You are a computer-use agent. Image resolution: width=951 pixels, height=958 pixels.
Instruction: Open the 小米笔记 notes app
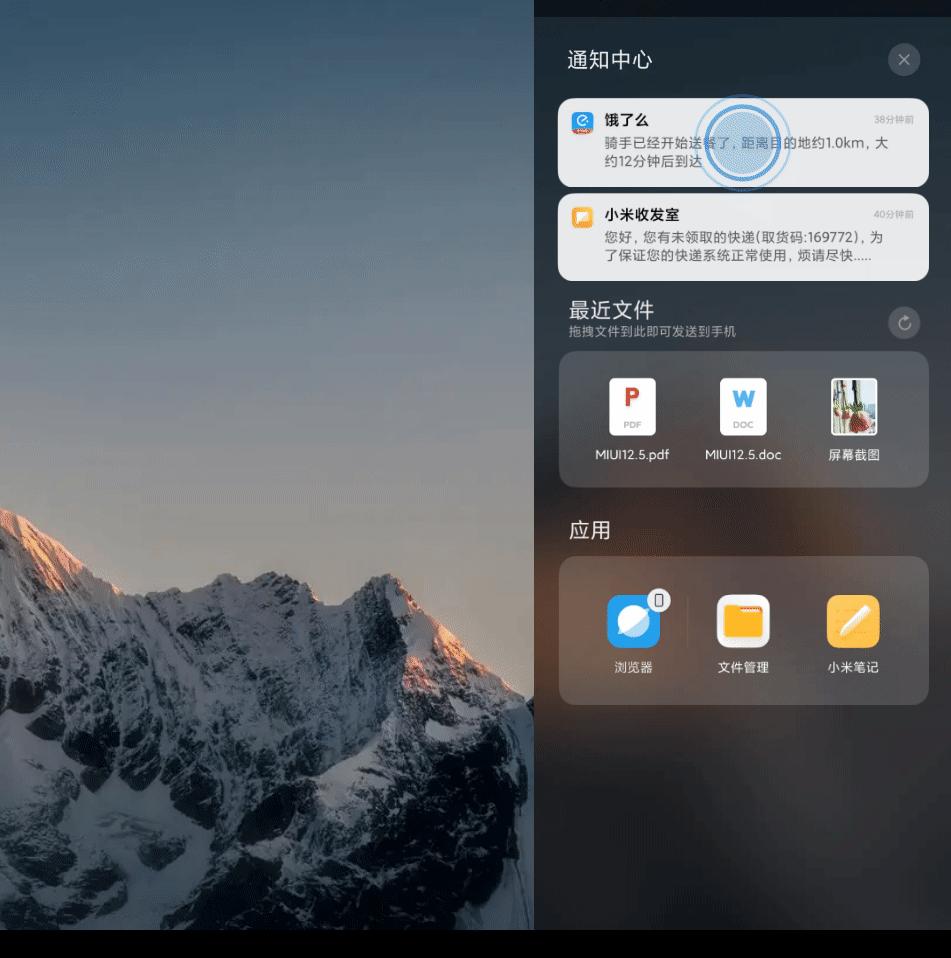(x=852, y=620)
